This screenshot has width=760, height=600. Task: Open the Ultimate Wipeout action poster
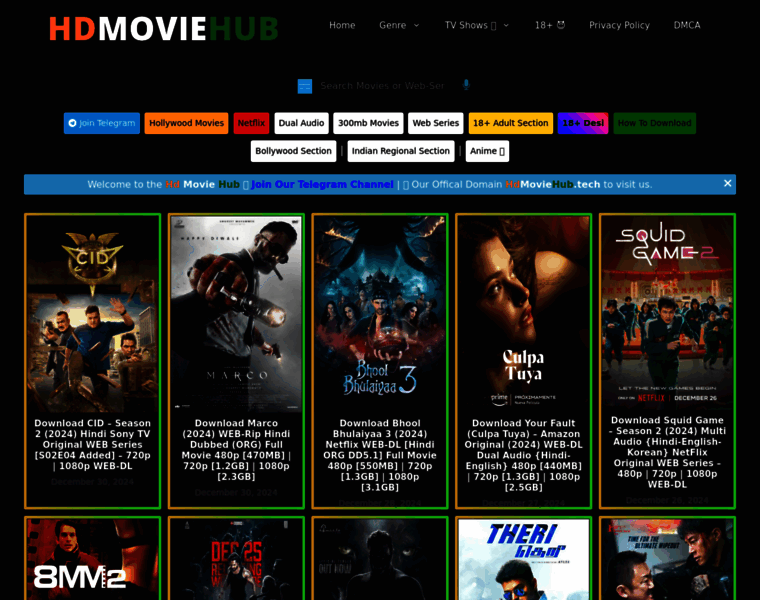point(667,559)
